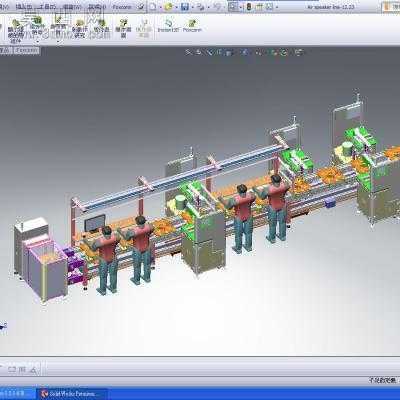Expand the dropdown beside the Select tool
This screenshot has height=400, width=400.
coord(241,7)
